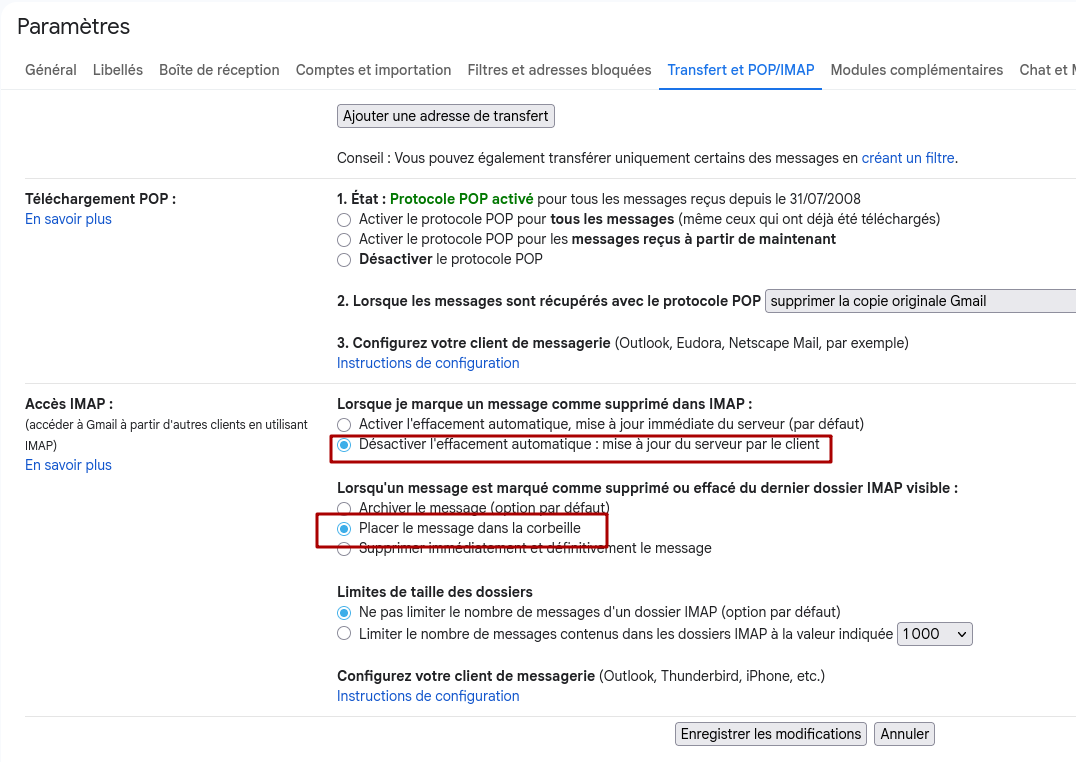Open Instructions de configuration in IMAP section
Viewport: 1076px width, 762px height.
click(x=428, y=695)
